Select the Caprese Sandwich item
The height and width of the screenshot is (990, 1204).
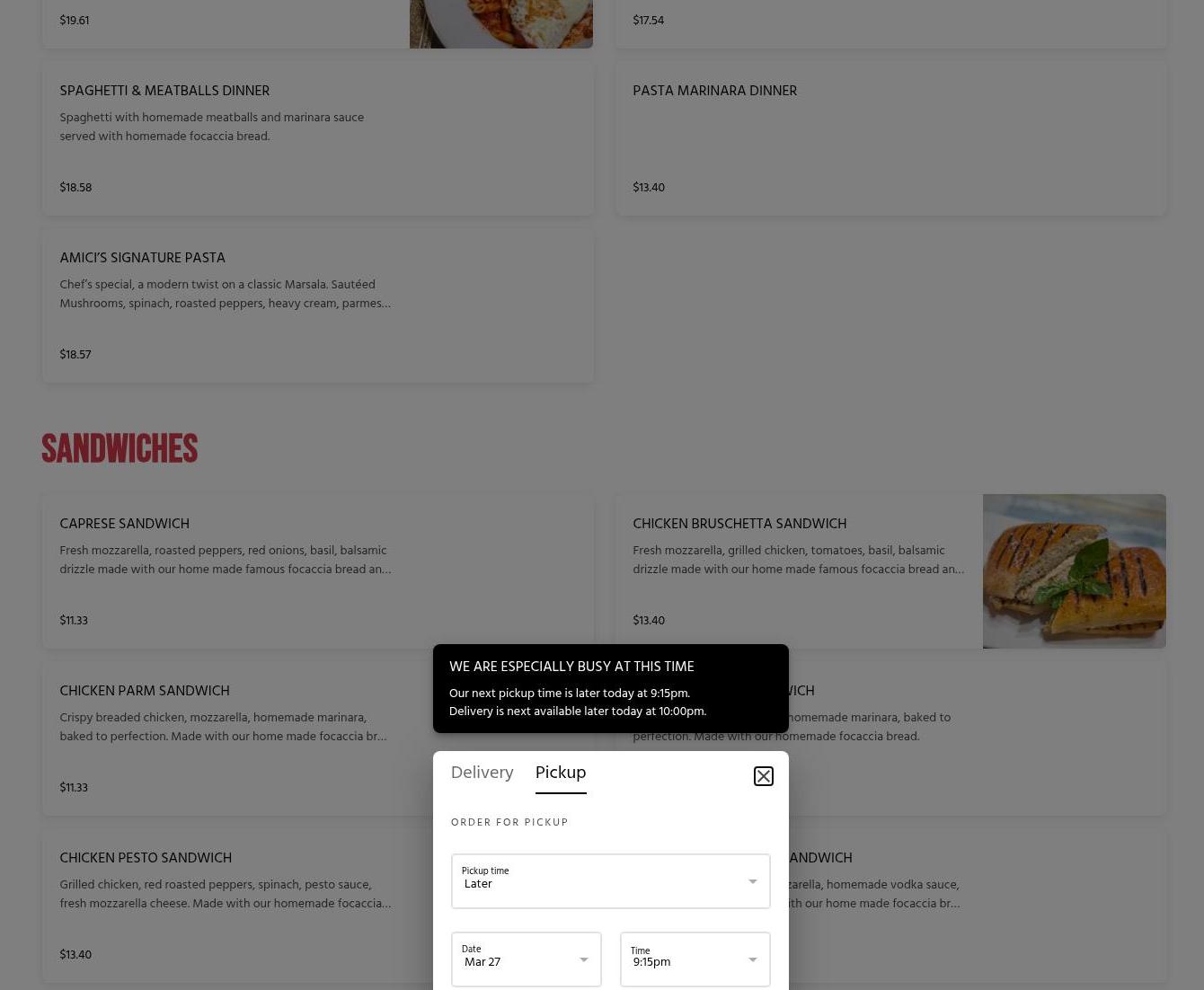pyautogui.click(x=317, y=571)
